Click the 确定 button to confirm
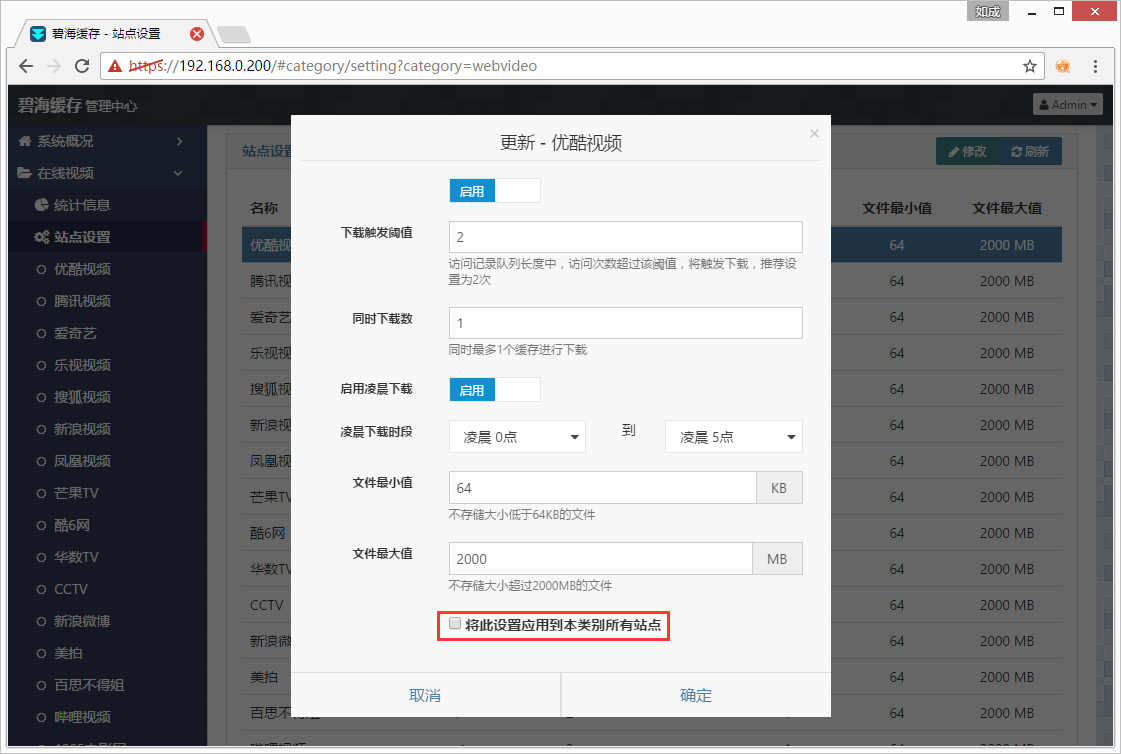The height and width of the screenshot is (754, 1121). click(696, 695)
